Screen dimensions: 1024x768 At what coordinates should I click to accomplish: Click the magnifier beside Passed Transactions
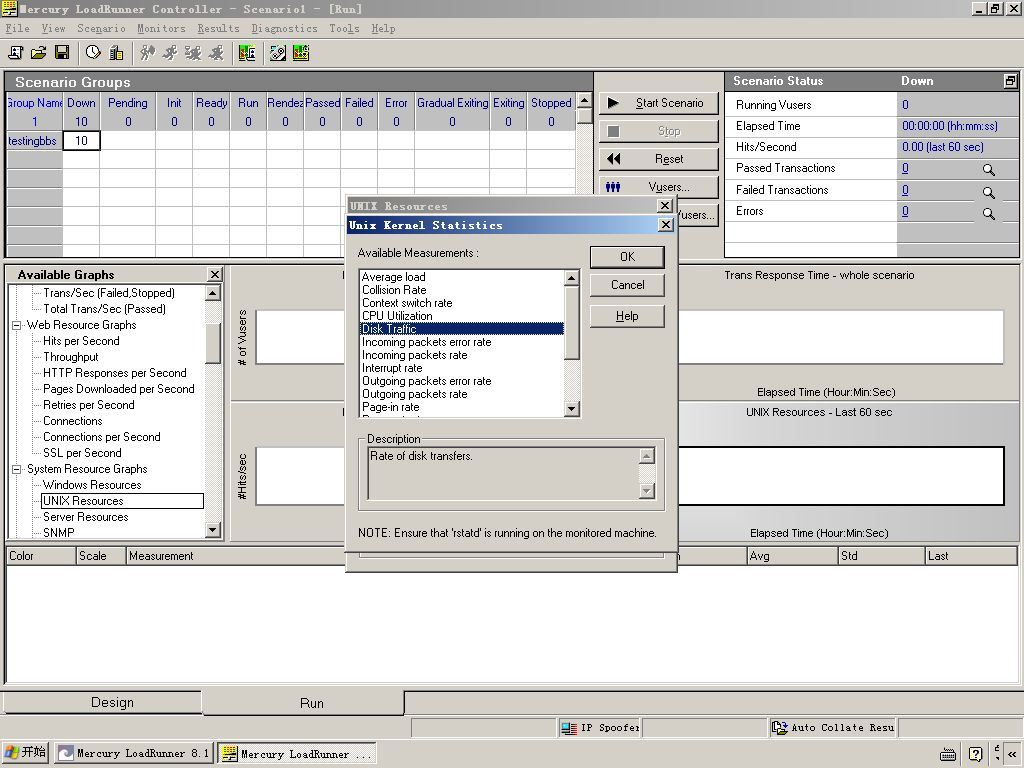point(989,170)
